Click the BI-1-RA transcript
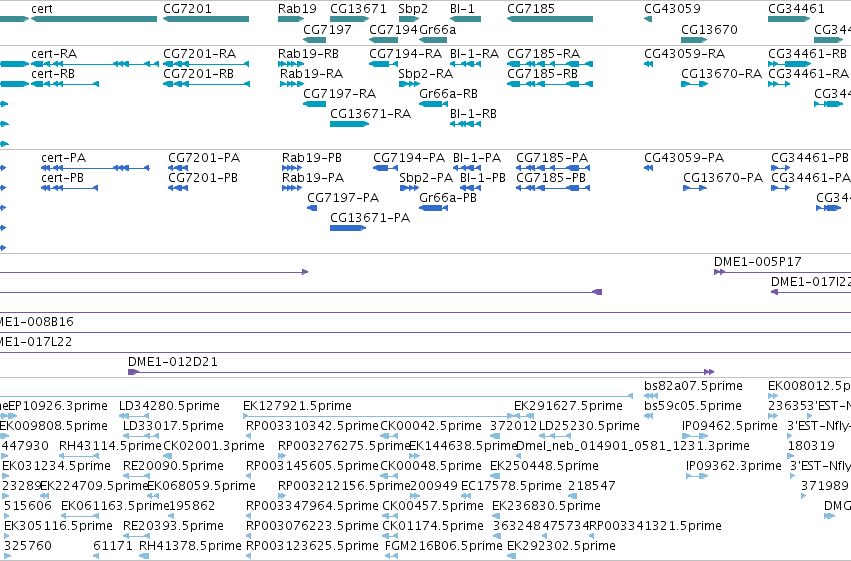The height and width of the screenshot is (561, 851). pos(465,64)
